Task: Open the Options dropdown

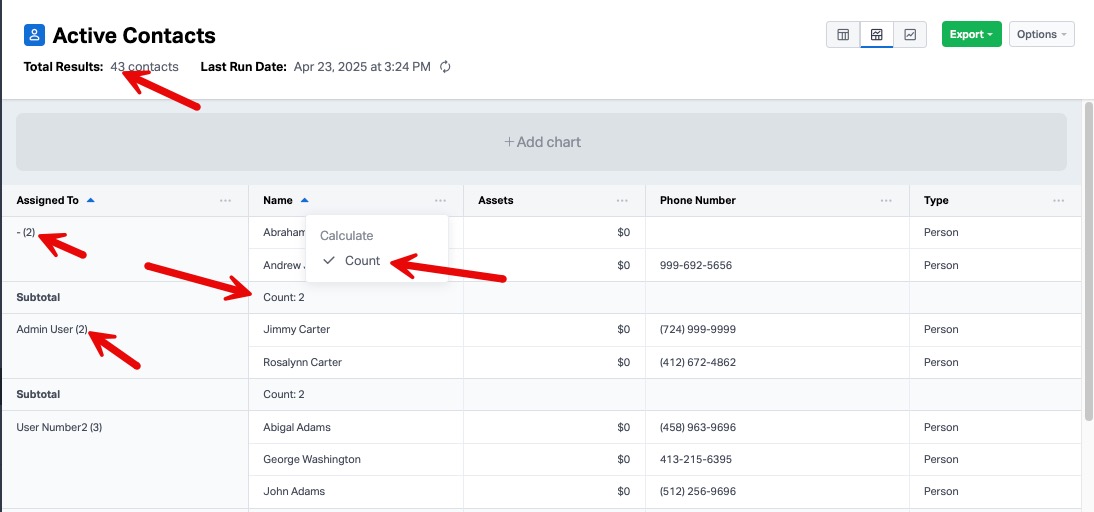Action: (x=1042, y=34)
